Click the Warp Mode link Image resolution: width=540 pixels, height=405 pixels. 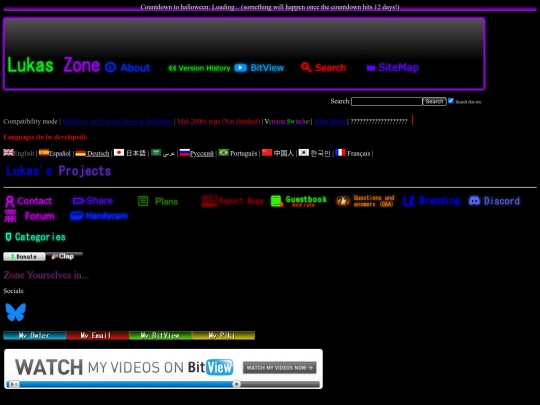330,121
